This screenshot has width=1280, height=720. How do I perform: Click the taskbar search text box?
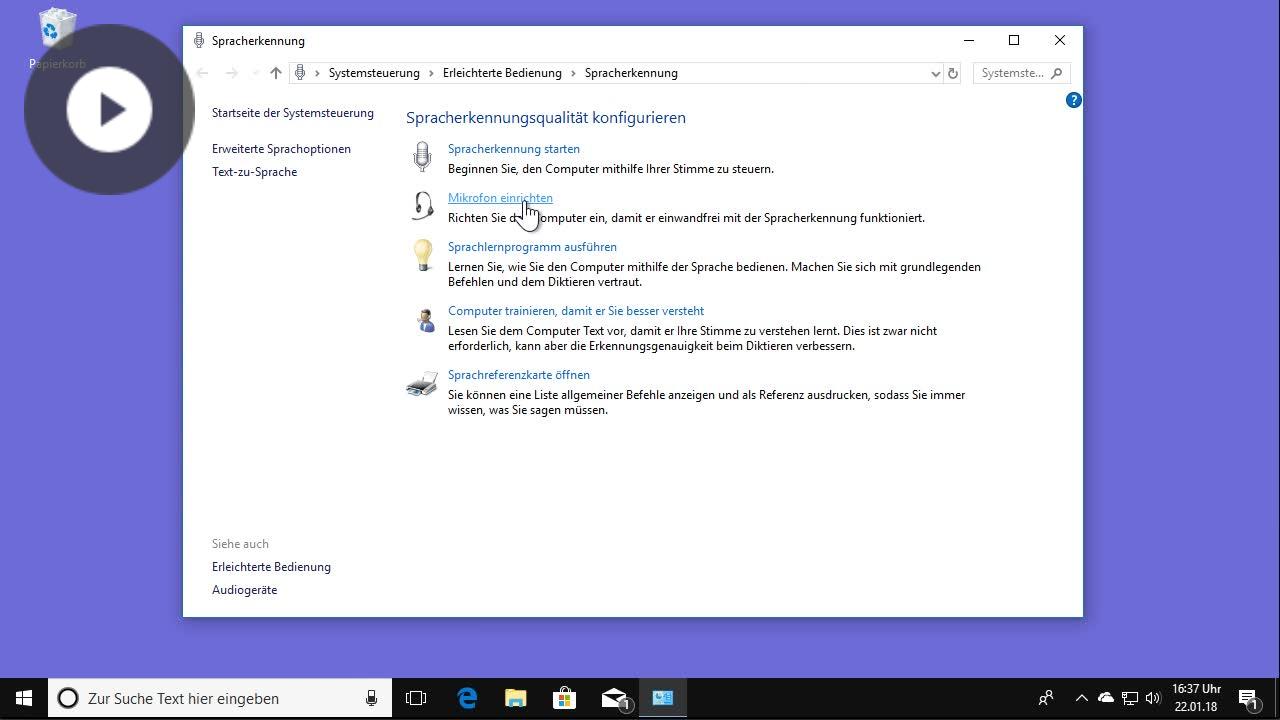coord(220,698)
